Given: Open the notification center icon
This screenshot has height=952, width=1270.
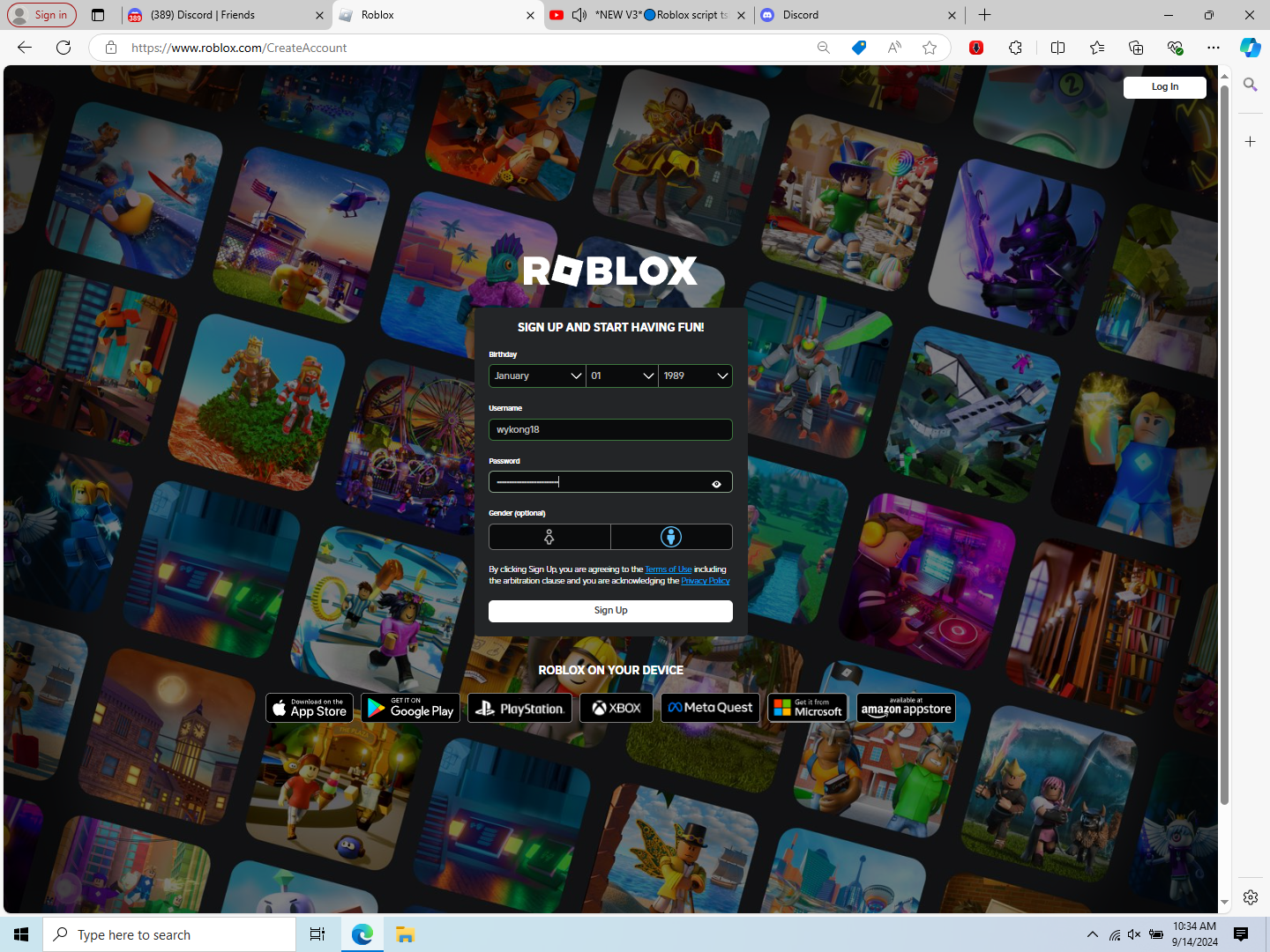Looking at the screenshot, I should (1241, 934).
